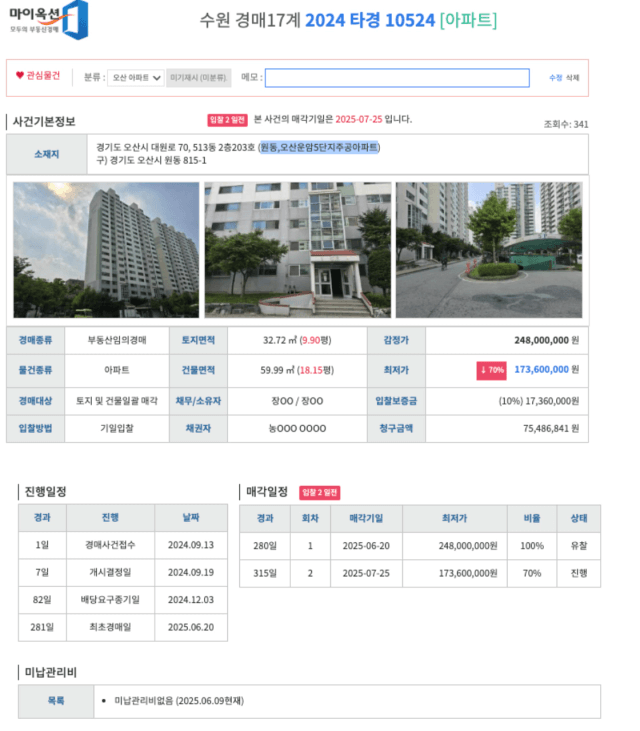
Task: Click the 경매사건접수 row date 2024.09.13
Action: [x=191, y=545]
